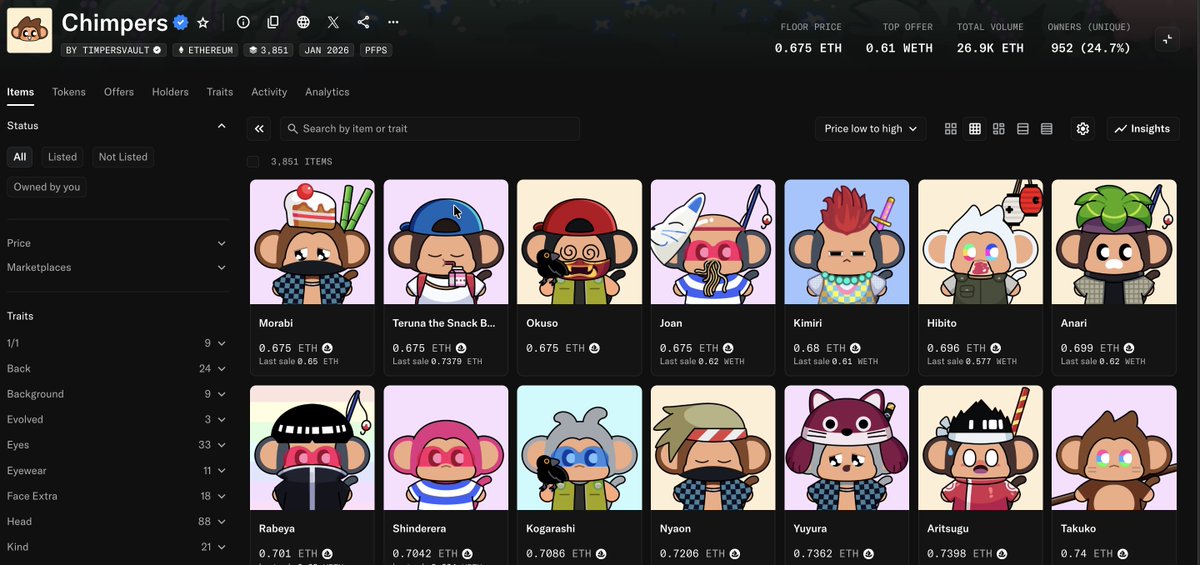Open the Insights panel
This screenshot has width=1200, height=565.
(1143, 129)
